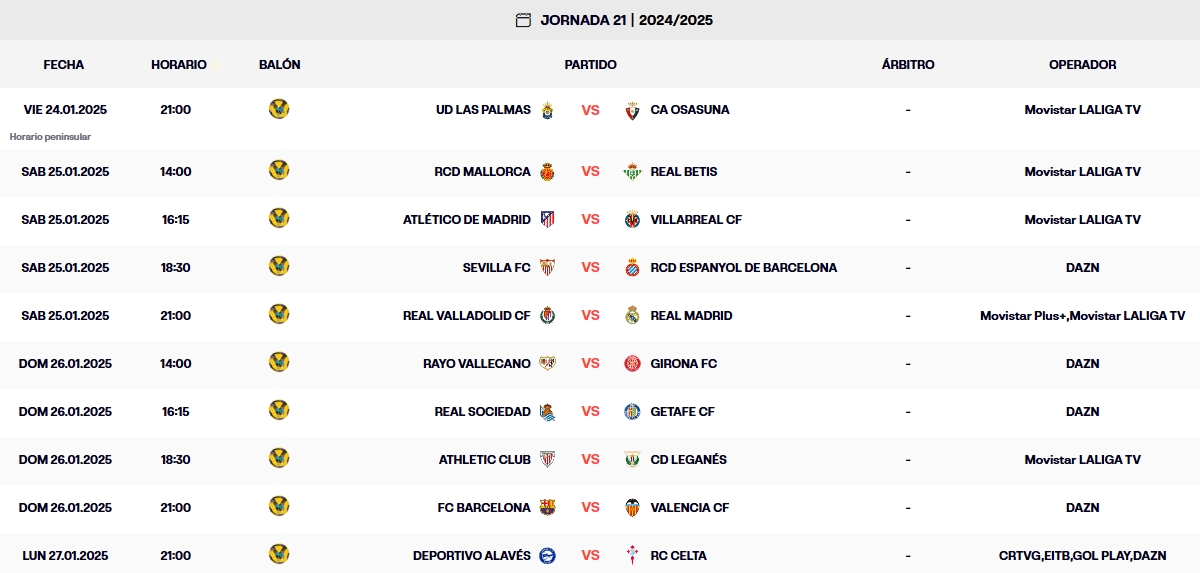Click the VS text in Real Sociedad match
1200x573 pixels.
coord(590,412)
